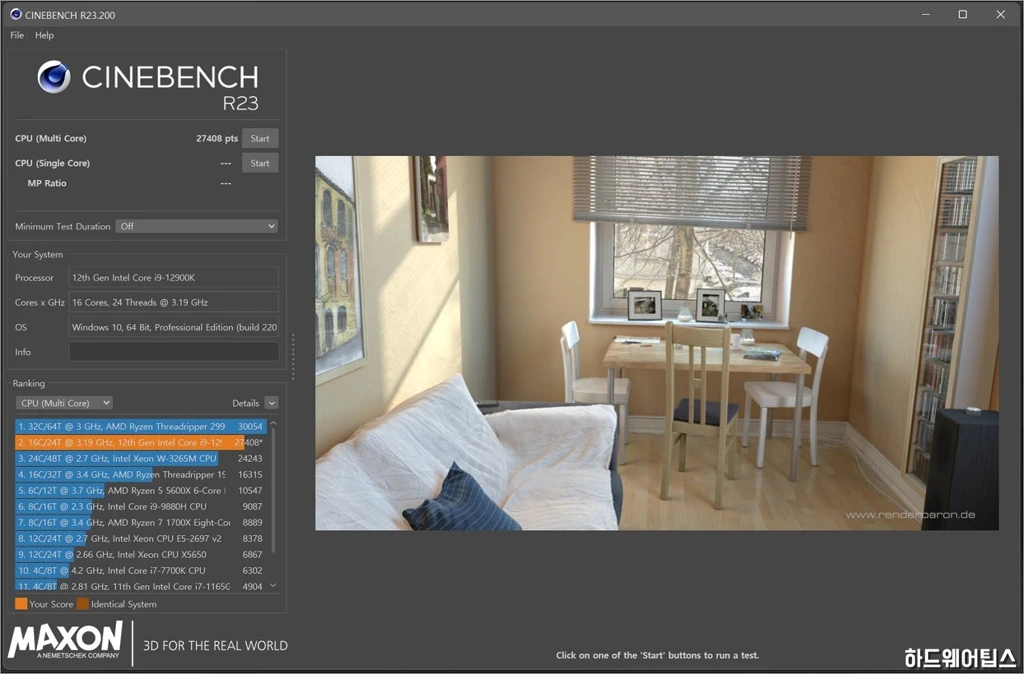Click the ranking list scroll down arrow

coord(273,586)
